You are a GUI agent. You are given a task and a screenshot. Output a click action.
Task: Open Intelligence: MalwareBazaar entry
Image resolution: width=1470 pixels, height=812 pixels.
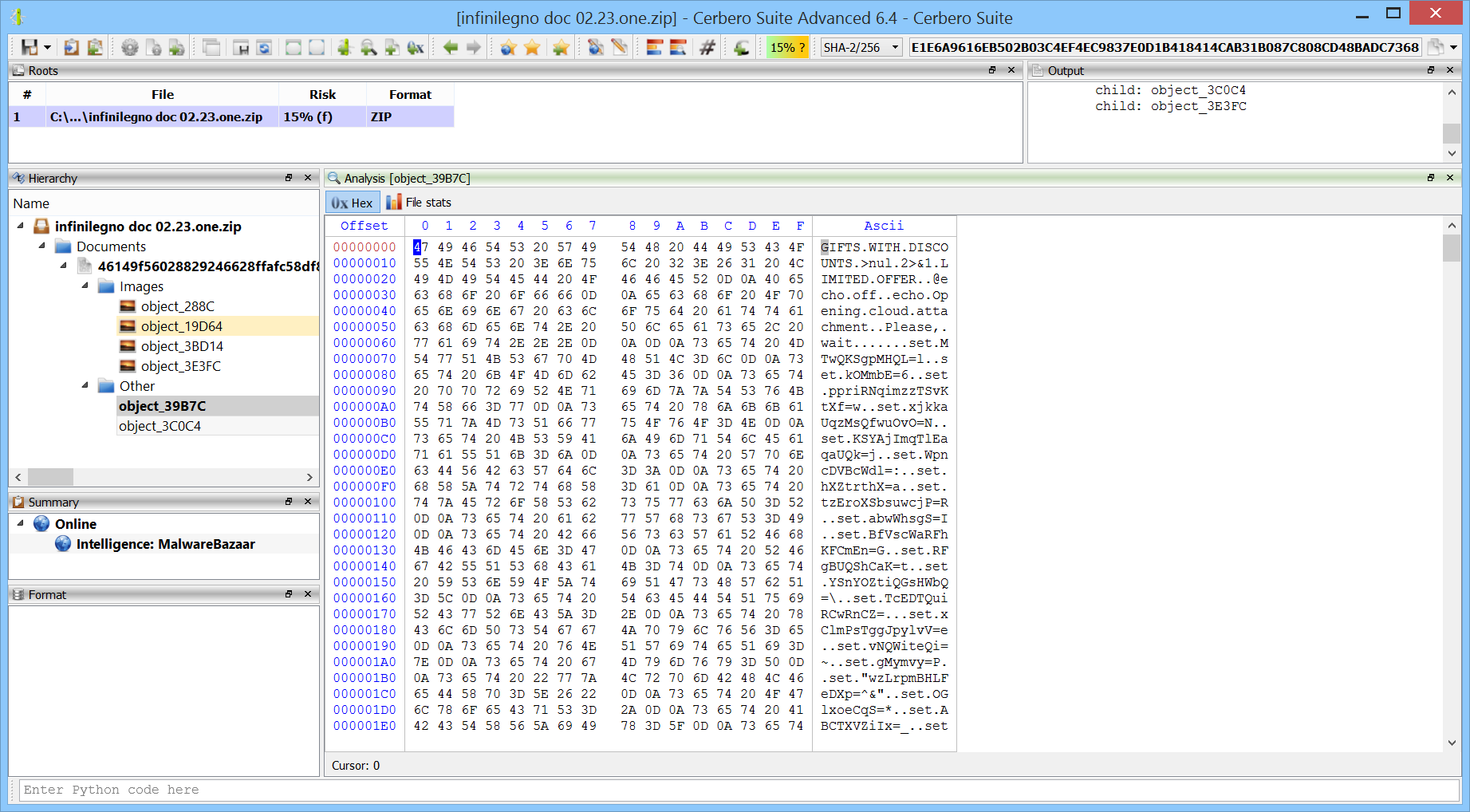click(165, 544)
